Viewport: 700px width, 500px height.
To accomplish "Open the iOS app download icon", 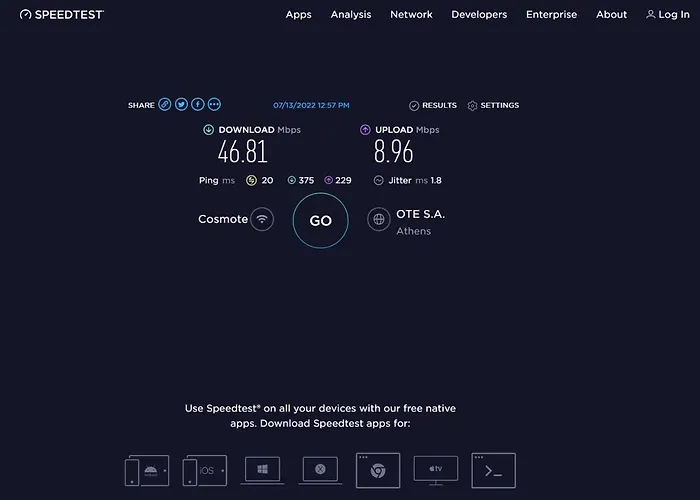I will (204, 469).
